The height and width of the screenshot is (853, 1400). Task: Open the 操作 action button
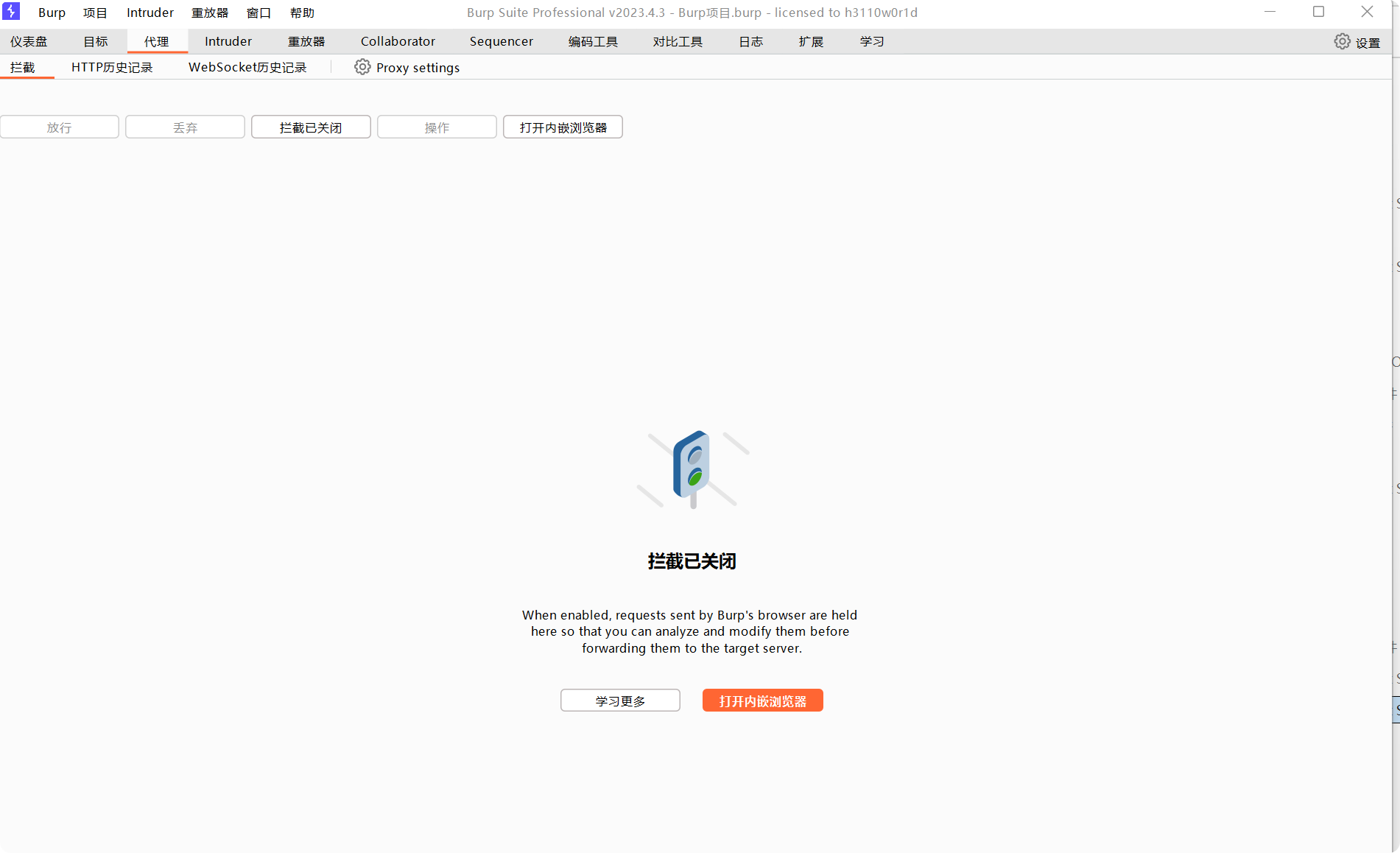437,127
